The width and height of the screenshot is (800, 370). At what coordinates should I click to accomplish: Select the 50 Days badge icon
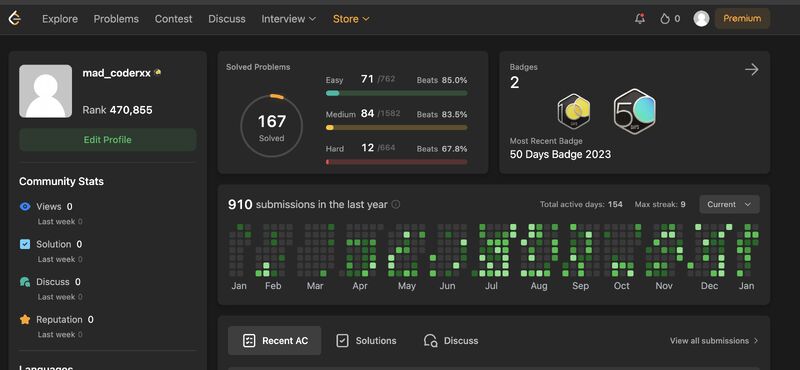point(635,112)
